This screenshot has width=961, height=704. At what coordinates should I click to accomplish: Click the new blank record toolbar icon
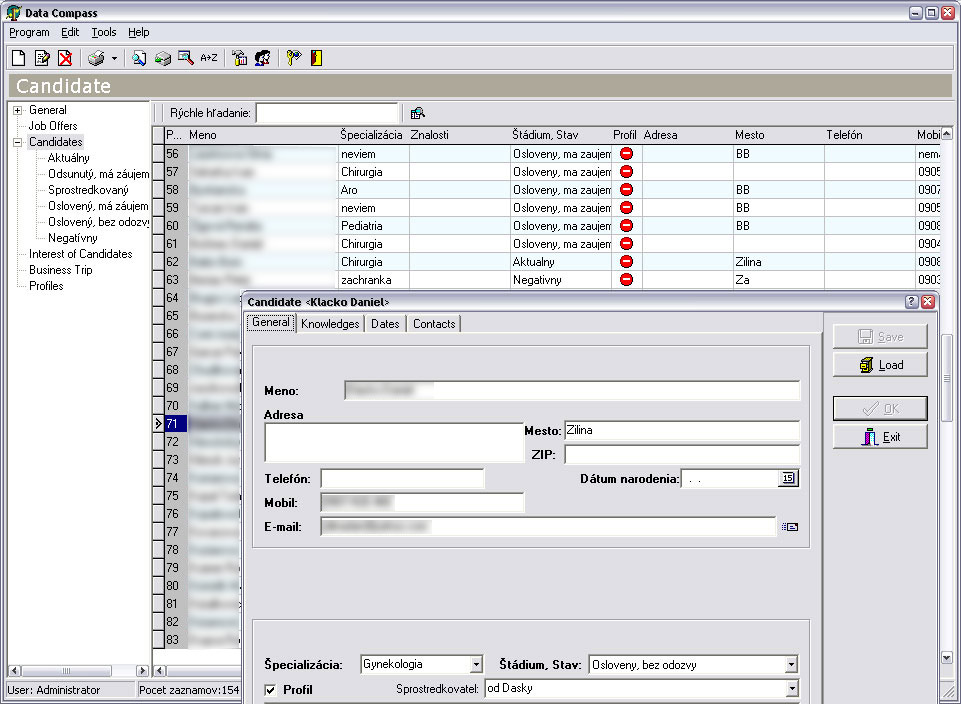(x=18, y=58)
